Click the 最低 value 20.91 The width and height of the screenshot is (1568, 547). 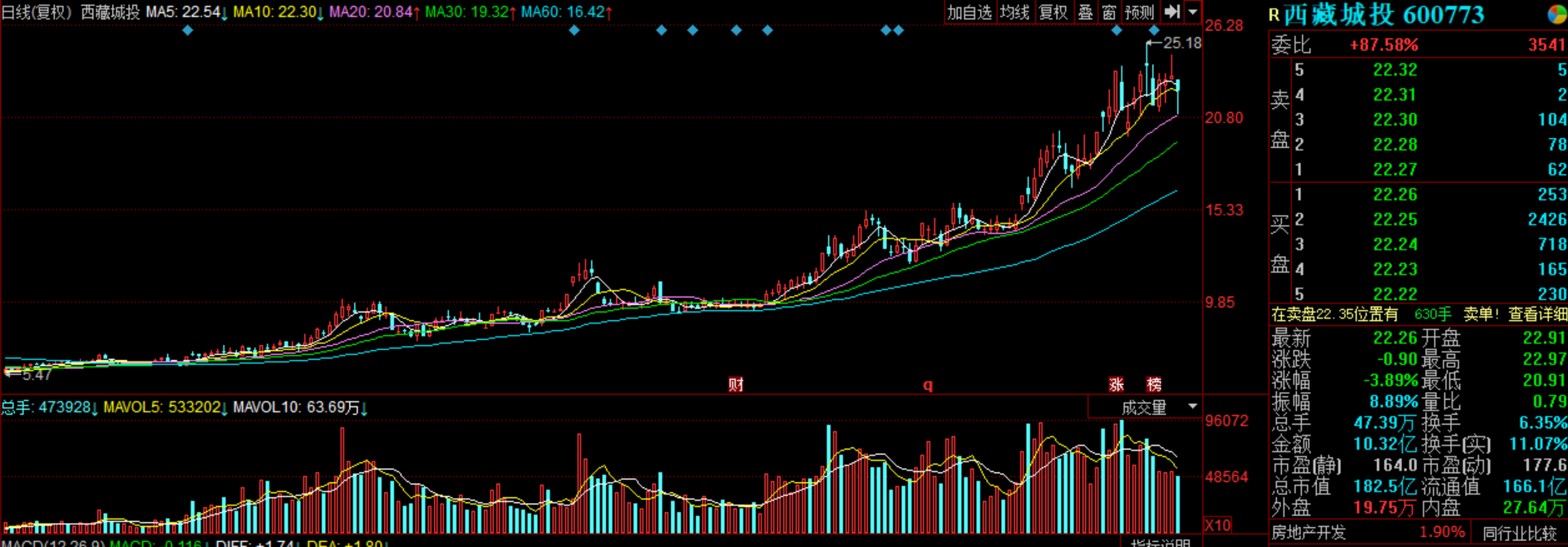coord(1544,381)
